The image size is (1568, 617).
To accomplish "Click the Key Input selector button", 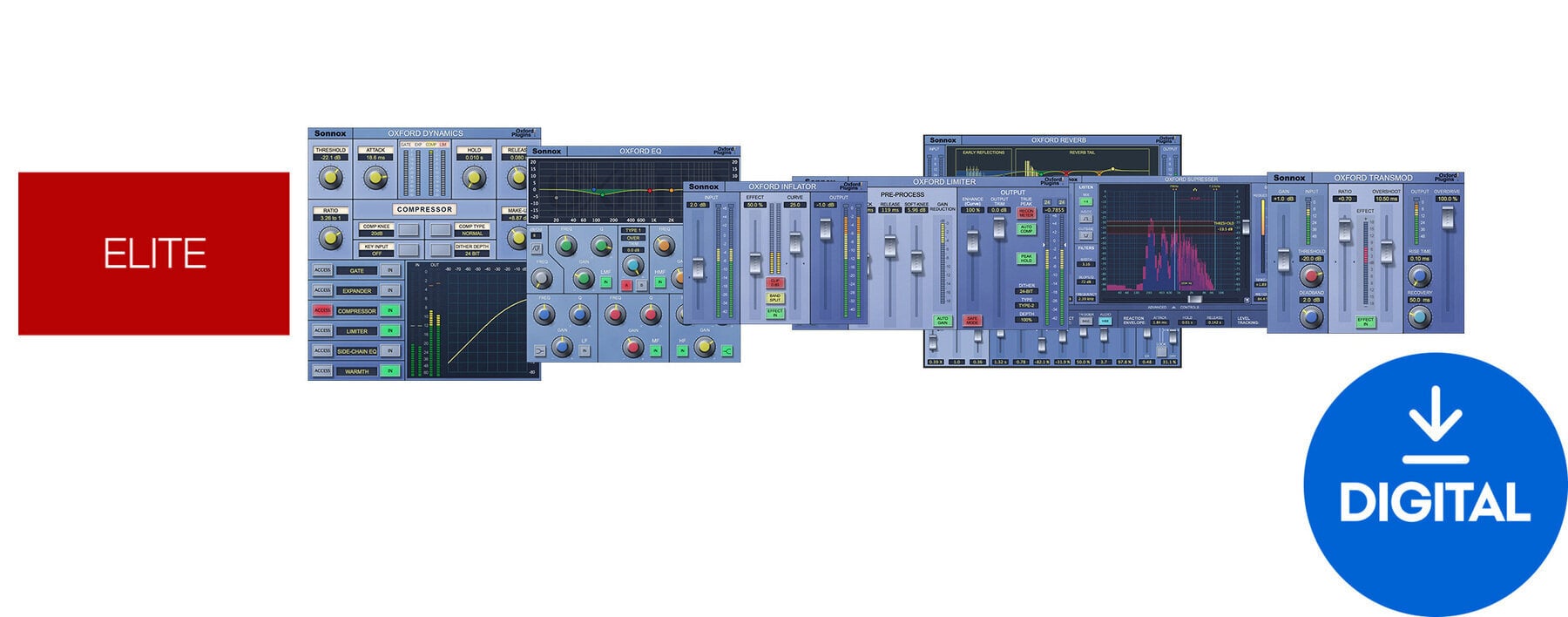I will [409, 250].
